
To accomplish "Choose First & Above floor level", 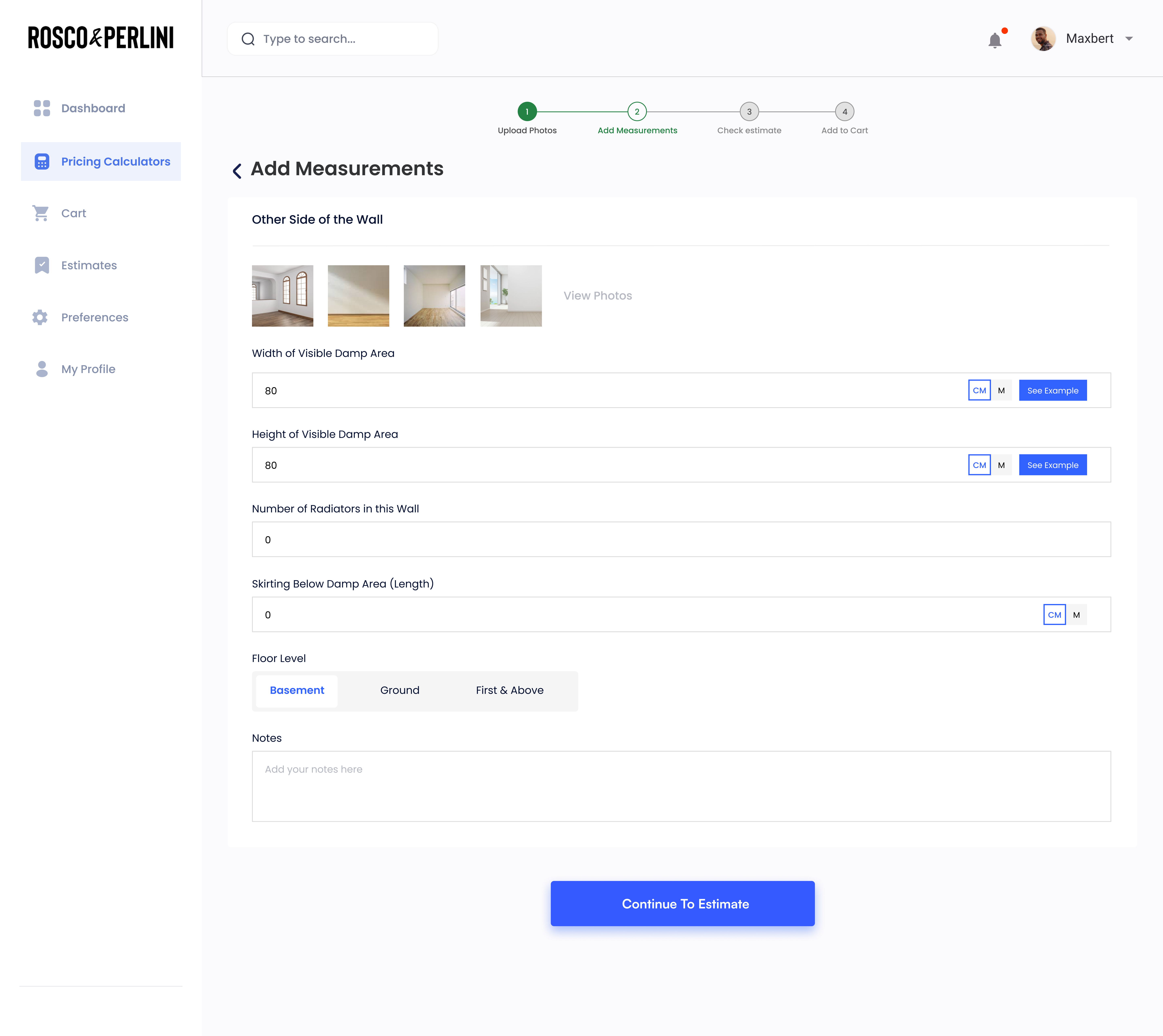I will pos(509,690).
